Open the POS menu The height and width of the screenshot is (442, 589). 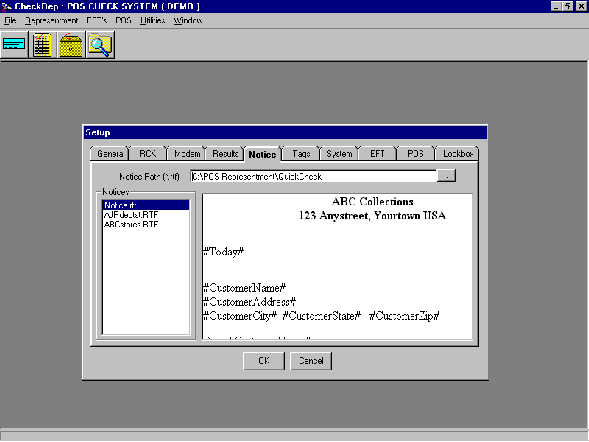point(123,20)
